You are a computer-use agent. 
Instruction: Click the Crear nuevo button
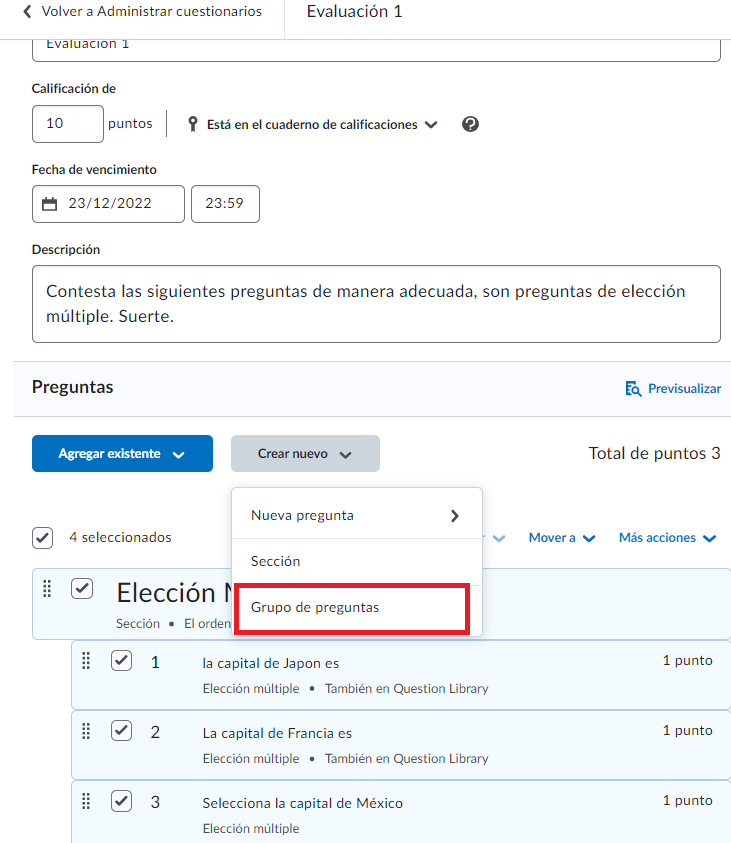pos(305,454)
